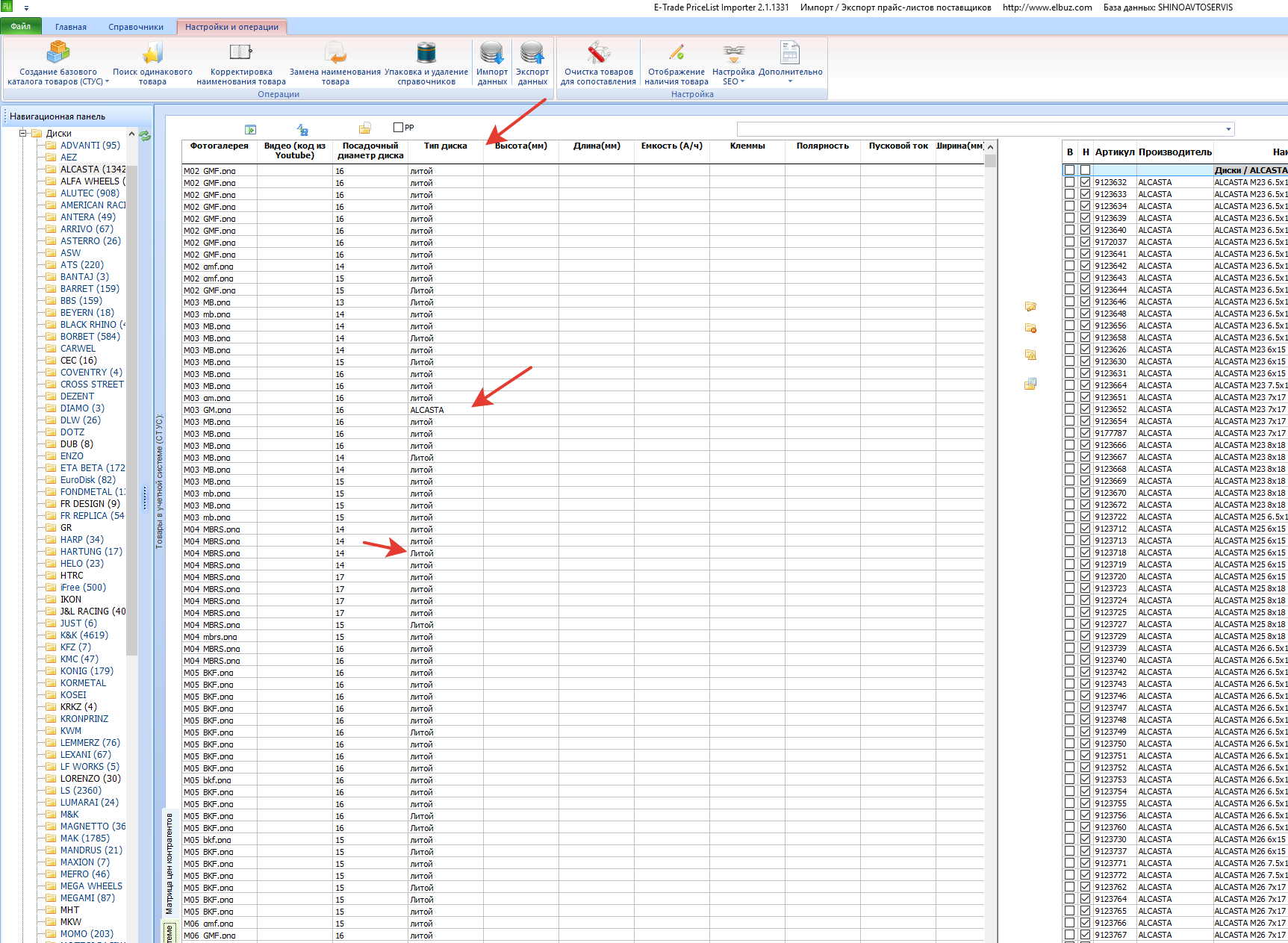Image resolution: width=1288 pixels, height=943 pixels.
Task: Click the 'Производитель' column header
Action: point(1175,152)
